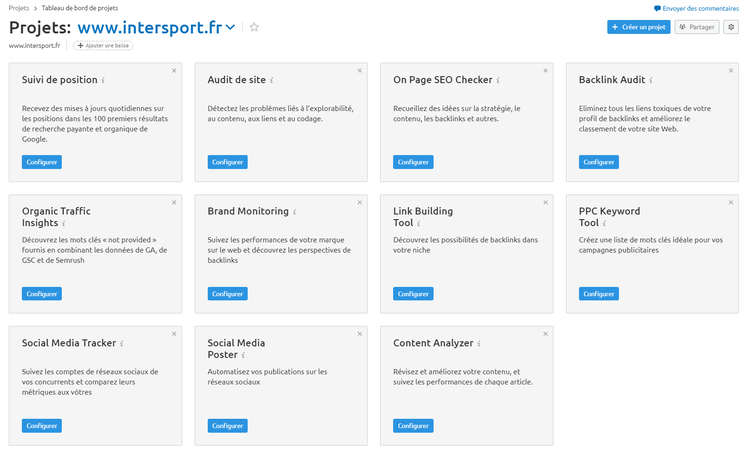Click the Partager button
The height and width of the screenshot is (455, 750).
(697, 27)
